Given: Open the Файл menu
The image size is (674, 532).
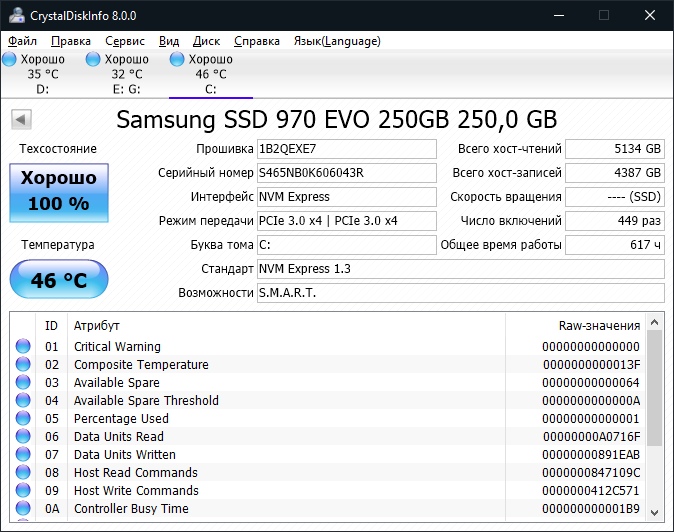Looking at the screenshot, I should (x=22, y=41).
